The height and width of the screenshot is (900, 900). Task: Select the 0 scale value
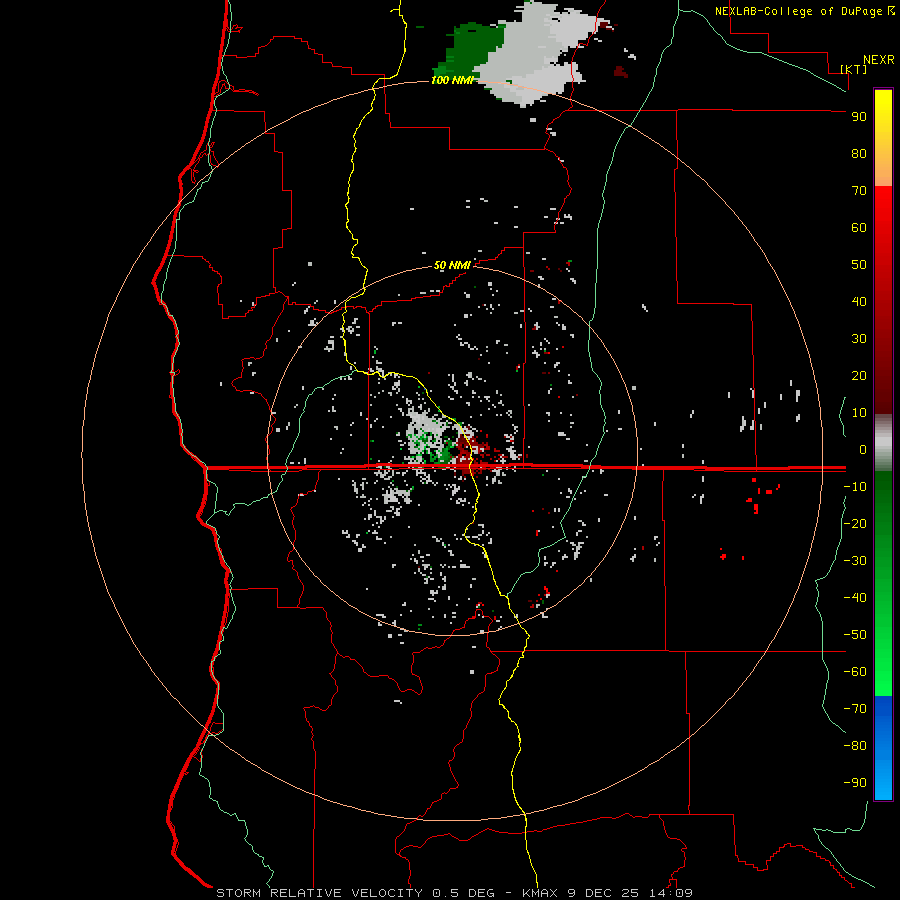863,450
